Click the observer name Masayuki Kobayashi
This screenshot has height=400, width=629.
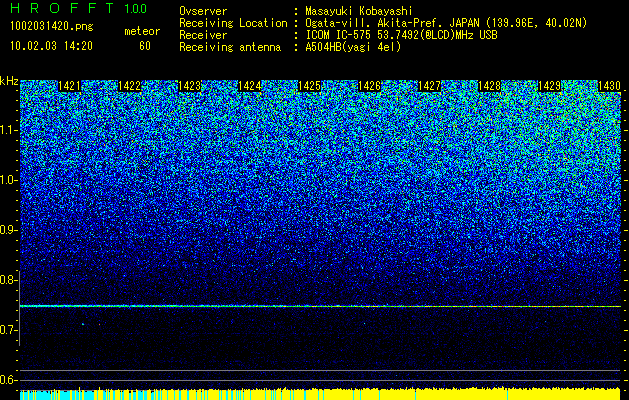[359, 11]
